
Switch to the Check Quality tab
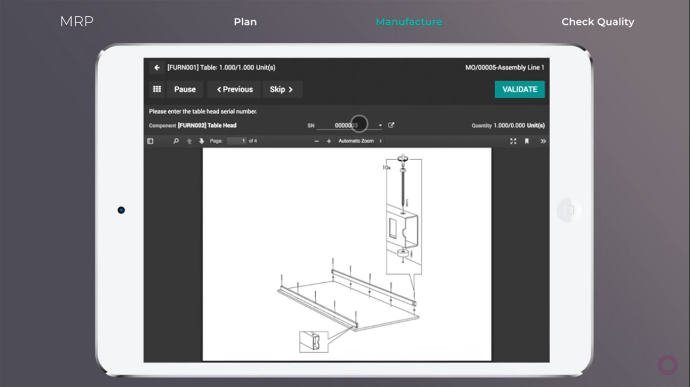598,22
